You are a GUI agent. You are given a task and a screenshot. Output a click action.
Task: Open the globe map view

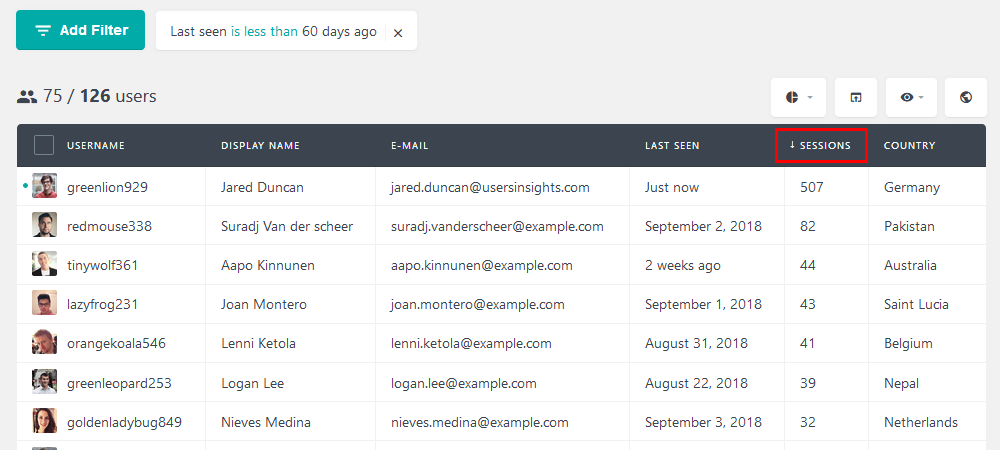(x=966, y=98)
